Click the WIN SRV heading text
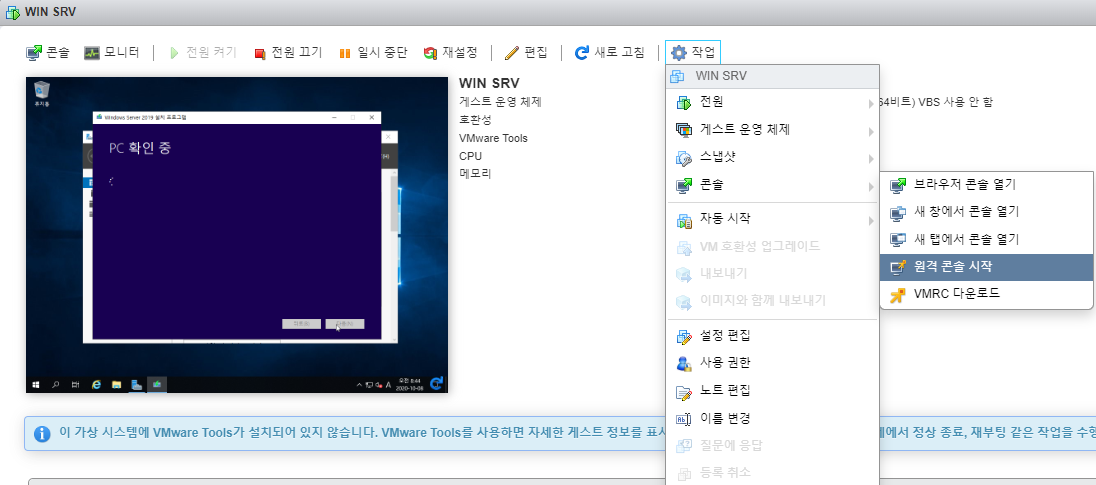Viewport: 1096px width, 485px height. [489, 84]
